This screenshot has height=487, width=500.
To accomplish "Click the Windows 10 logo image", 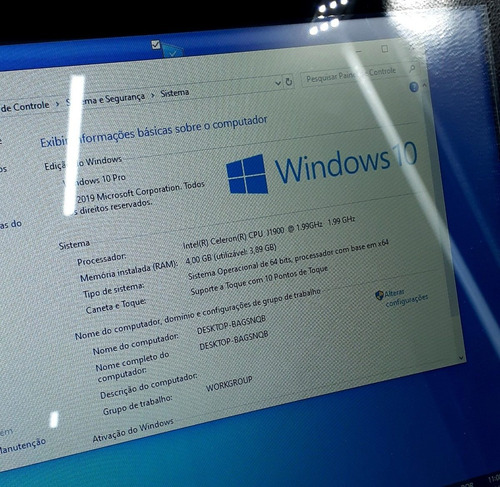I will pos(322,168).
